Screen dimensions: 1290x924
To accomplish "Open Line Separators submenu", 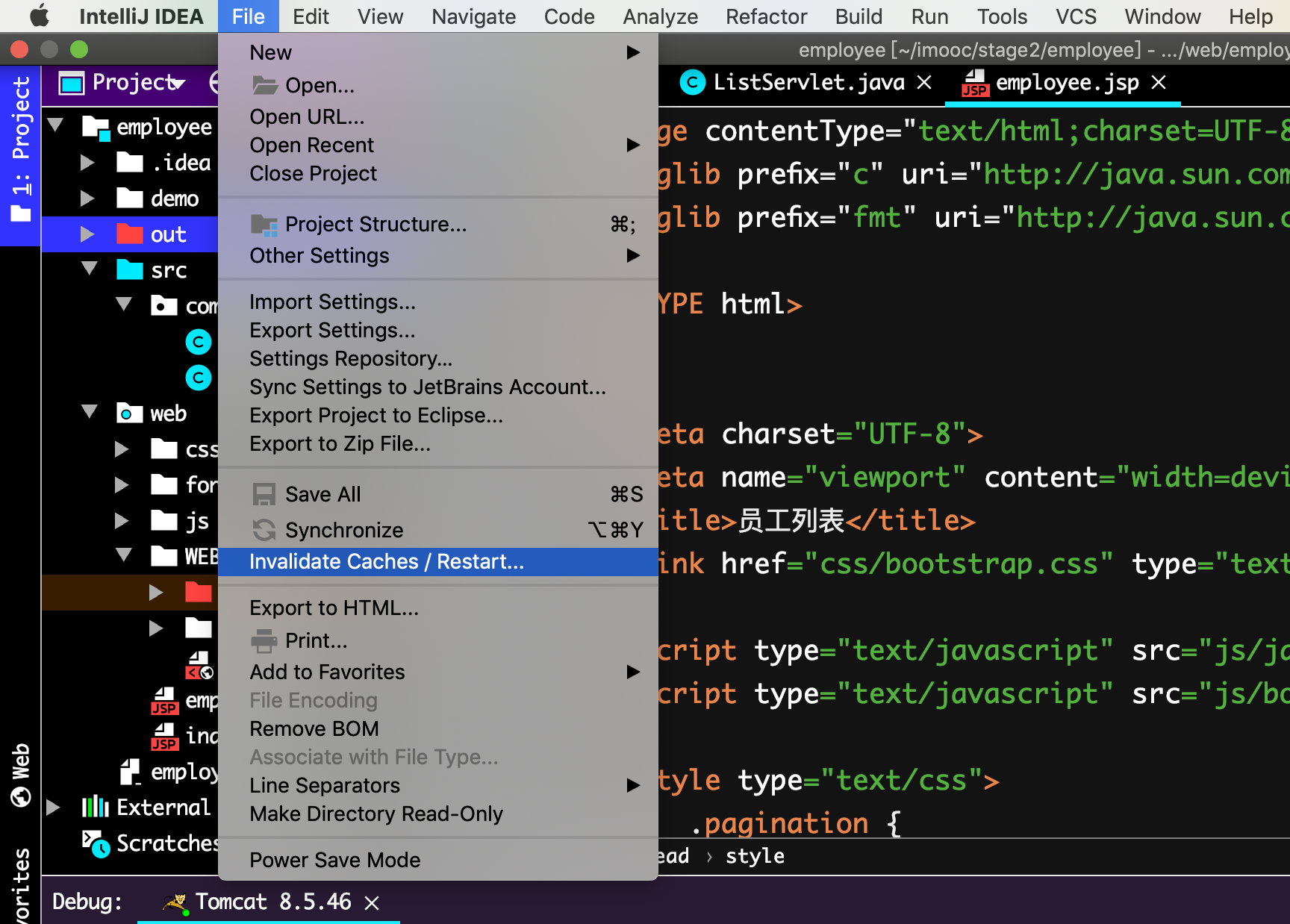I will pos(438,785).
